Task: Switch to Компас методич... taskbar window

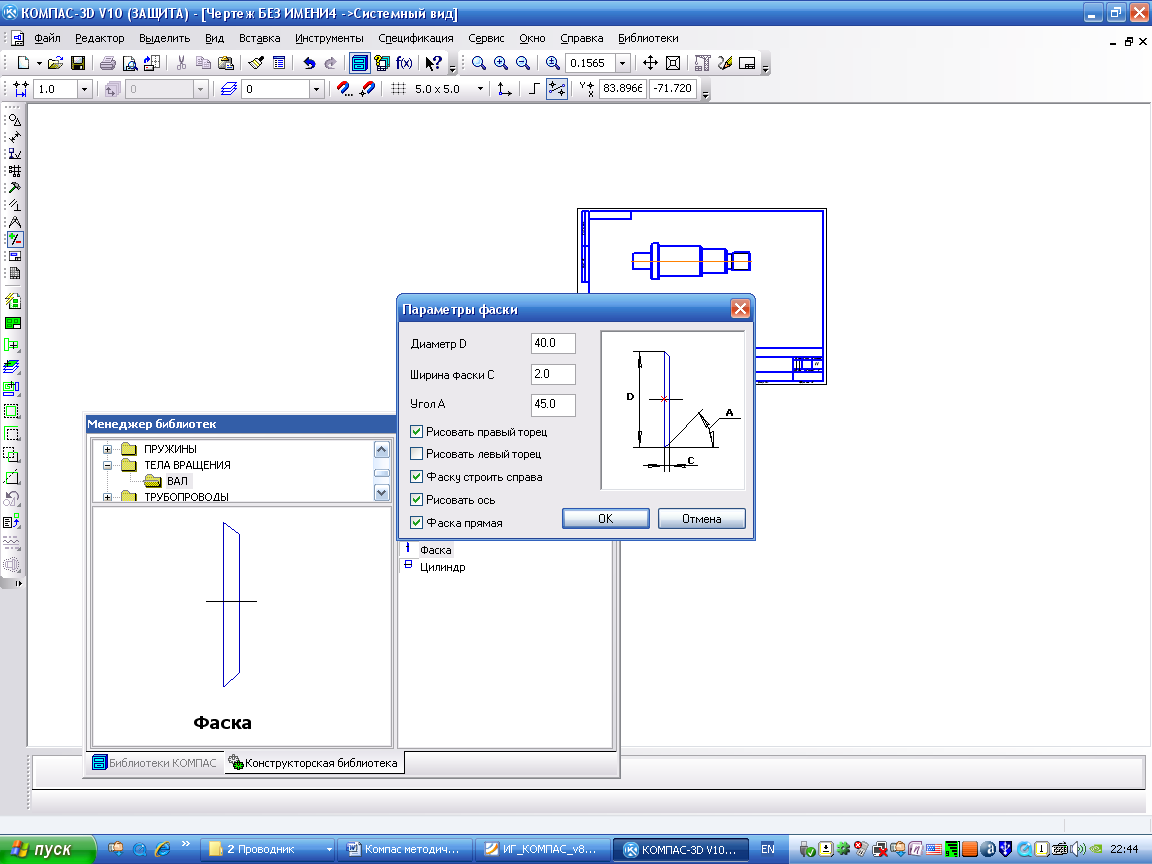Action: pyautogui.click(x=404, y=849)
